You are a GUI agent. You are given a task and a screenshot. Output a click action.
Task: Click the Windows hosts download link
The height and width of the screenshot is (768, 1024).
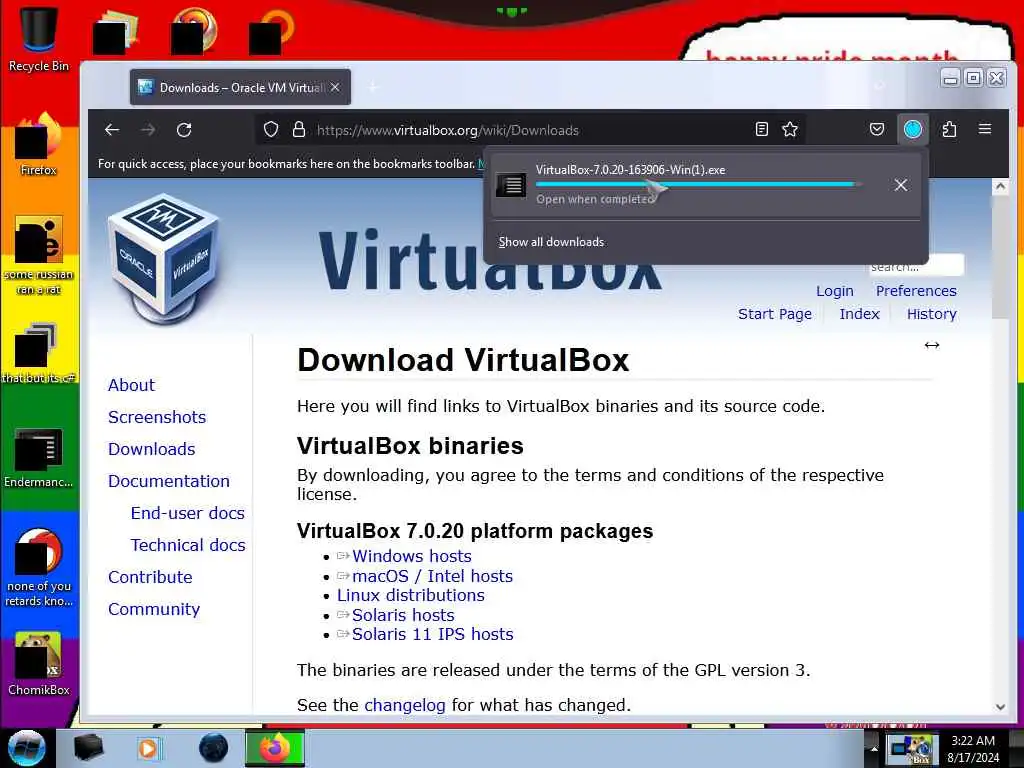click(411, 556)
